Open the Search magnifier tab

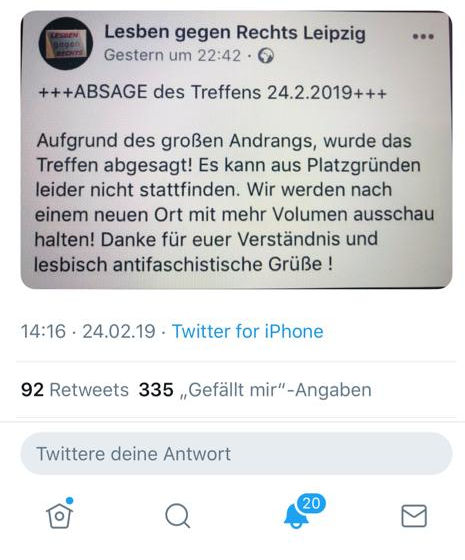click(178, 516)
